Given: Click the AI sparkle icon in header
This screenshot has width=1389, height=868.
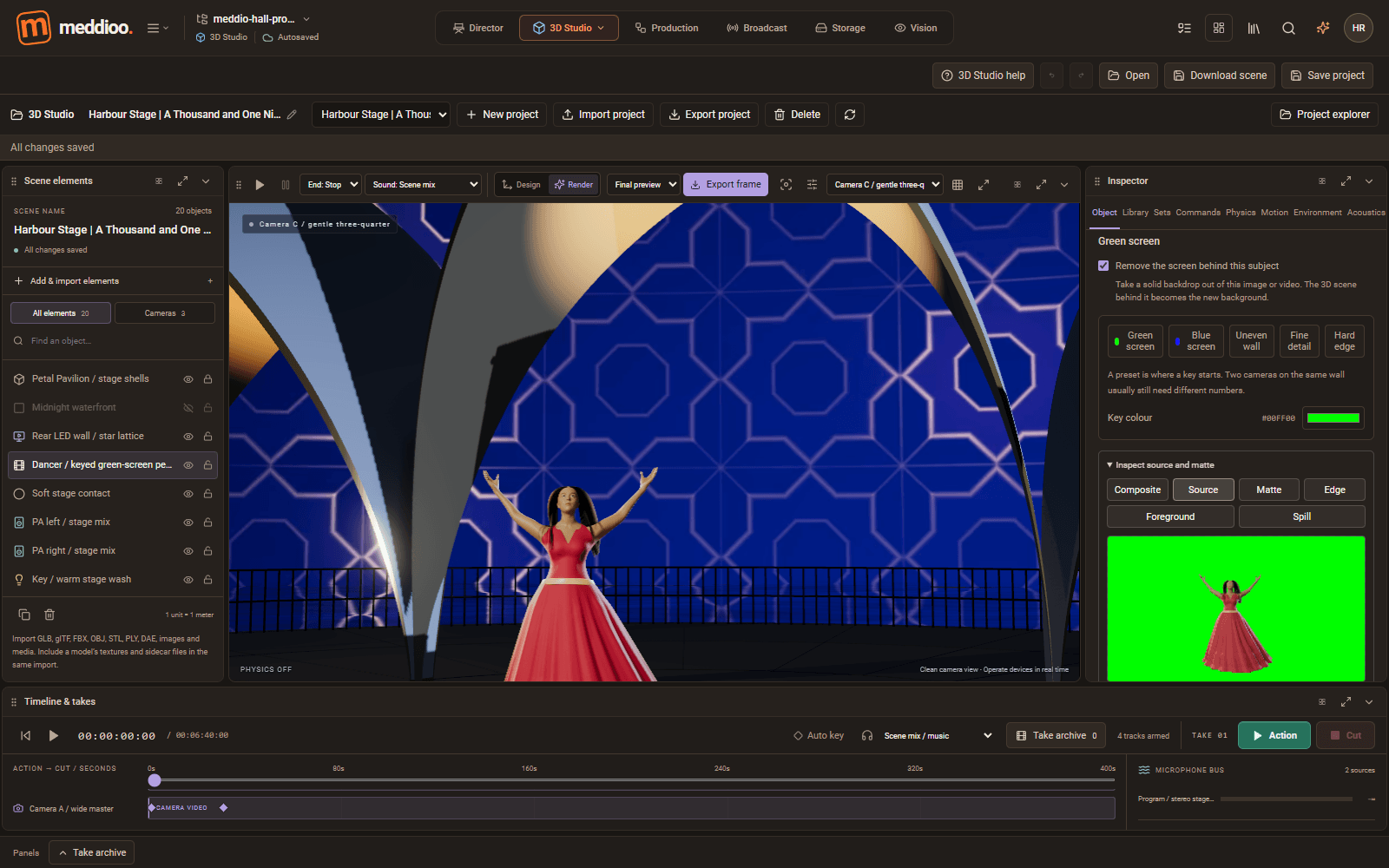Looking at the screenshot, I should 1323,28.
